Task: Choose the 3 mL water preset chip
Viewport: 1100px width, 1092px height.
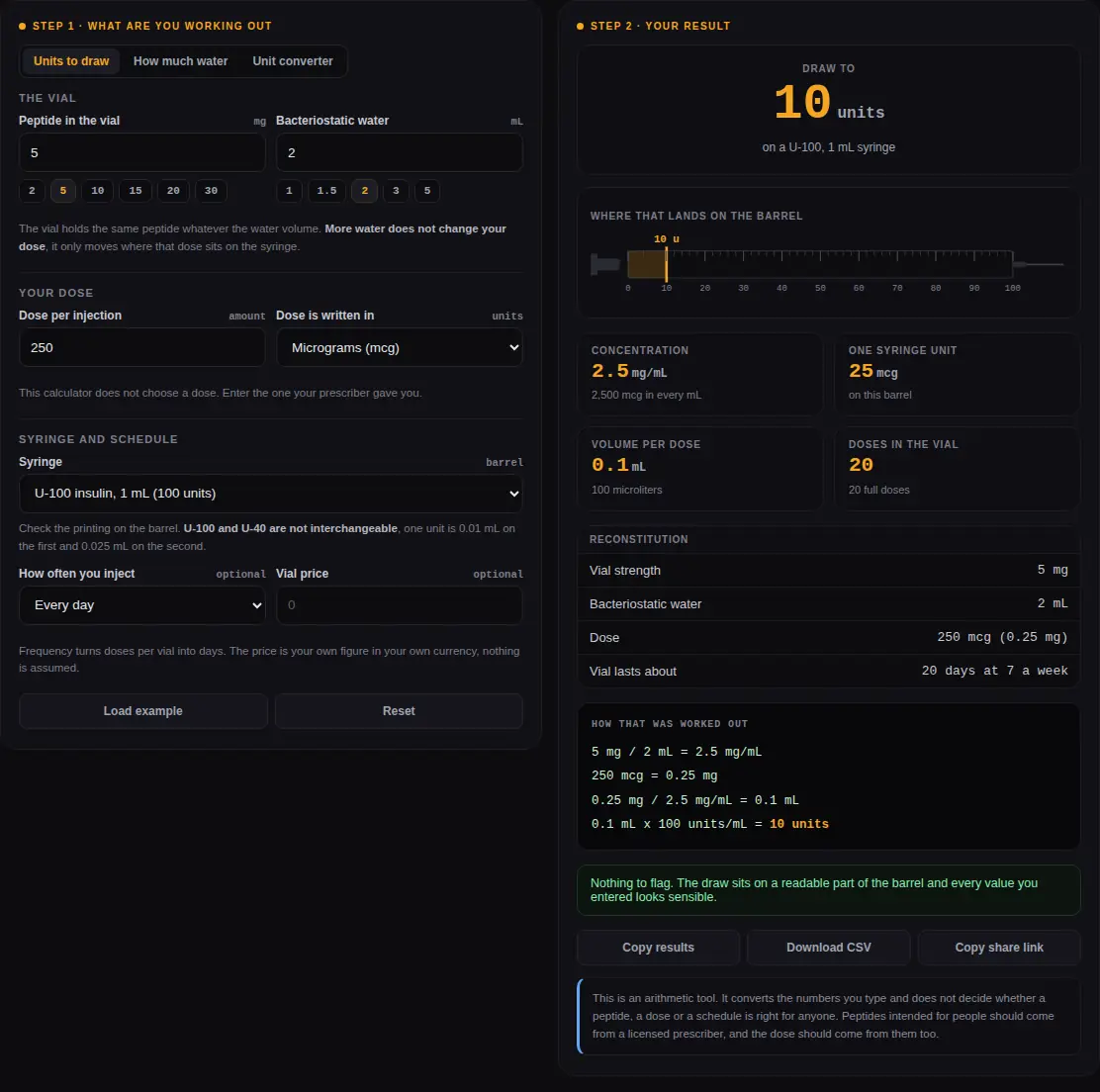Action: [x=396, y=191]
